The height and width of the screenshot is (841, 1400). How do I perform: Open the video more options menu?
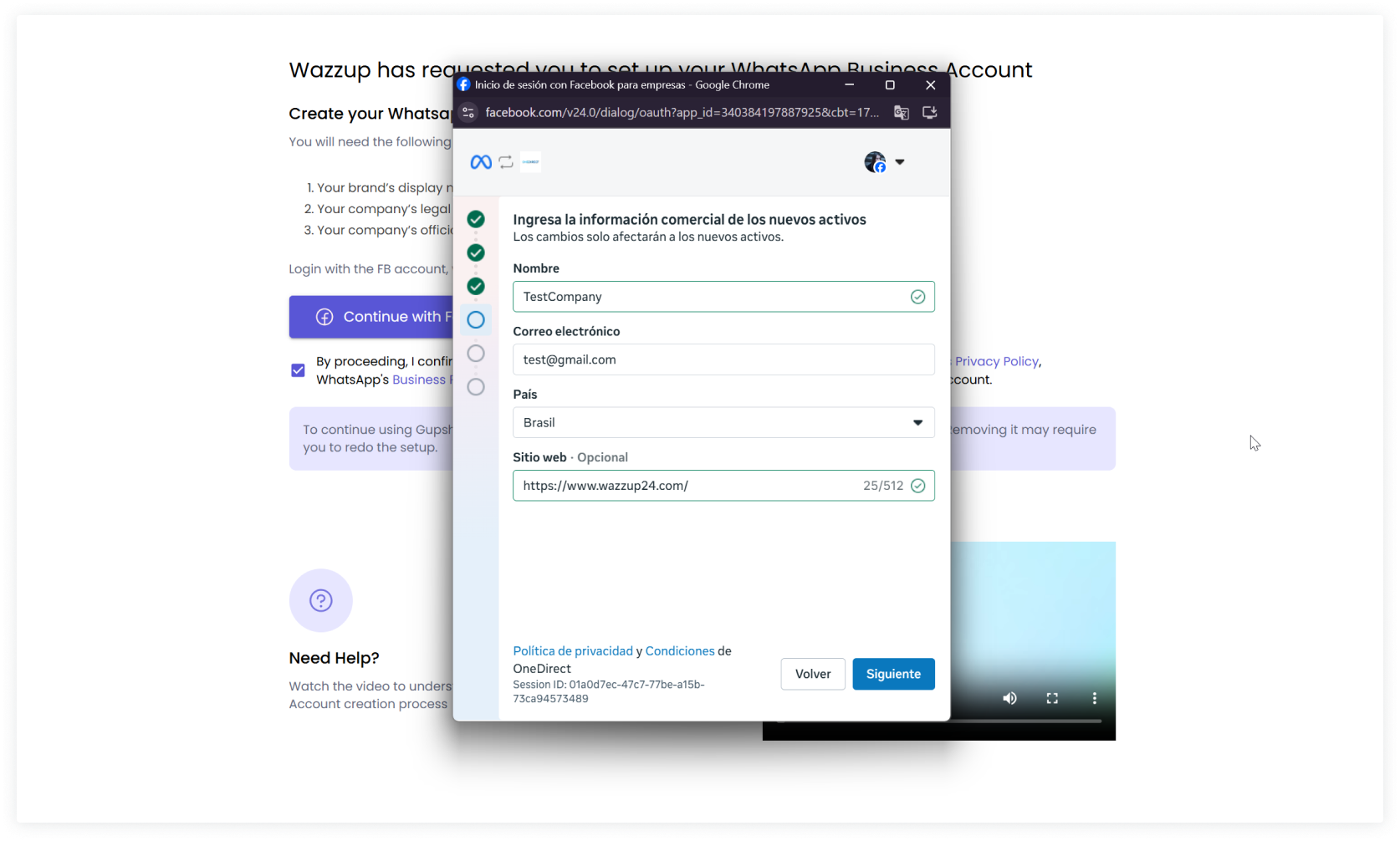(x=1094, y=698)
